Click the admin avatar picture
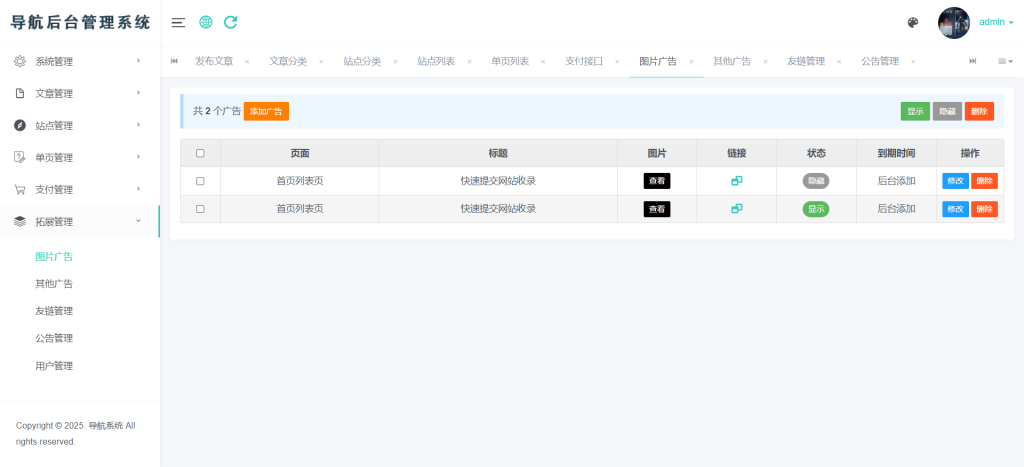Image resolution: width=1024 pixels, height=467 pixels. [x=953, y=23]
